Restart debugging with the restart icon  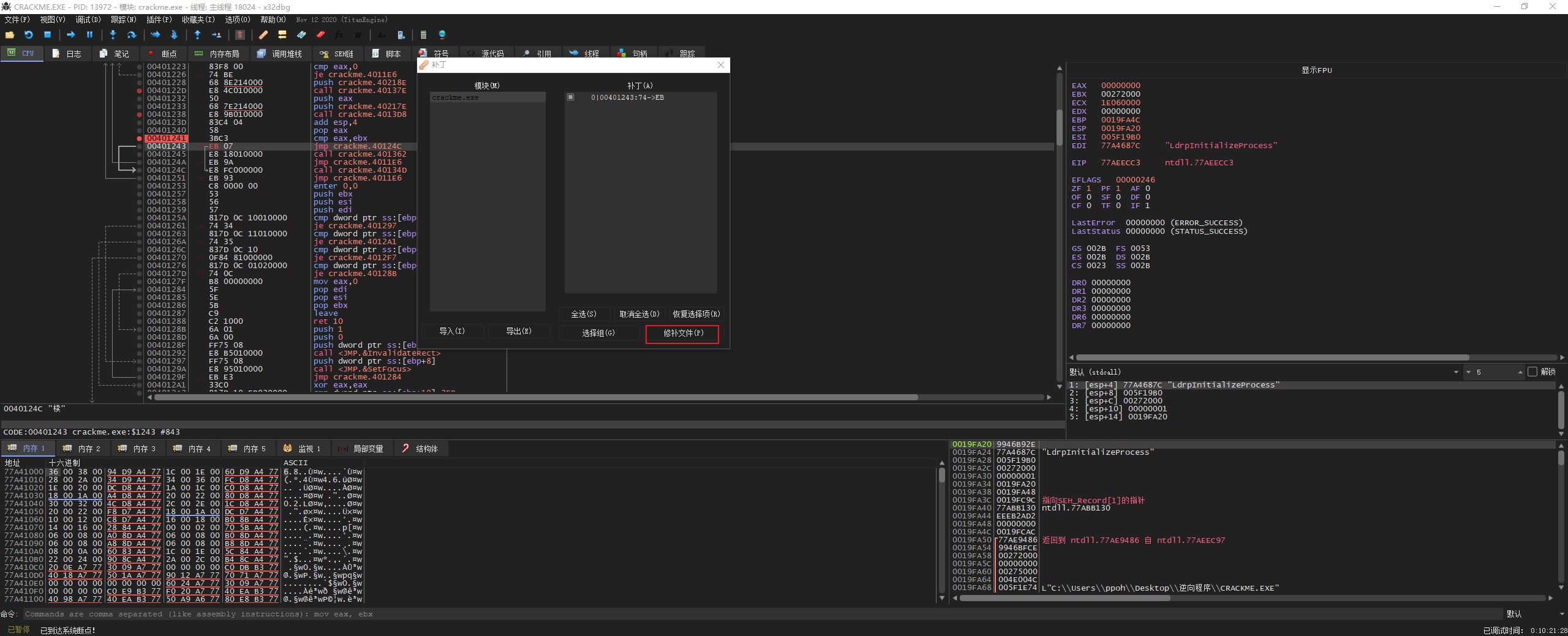[29, 35]
